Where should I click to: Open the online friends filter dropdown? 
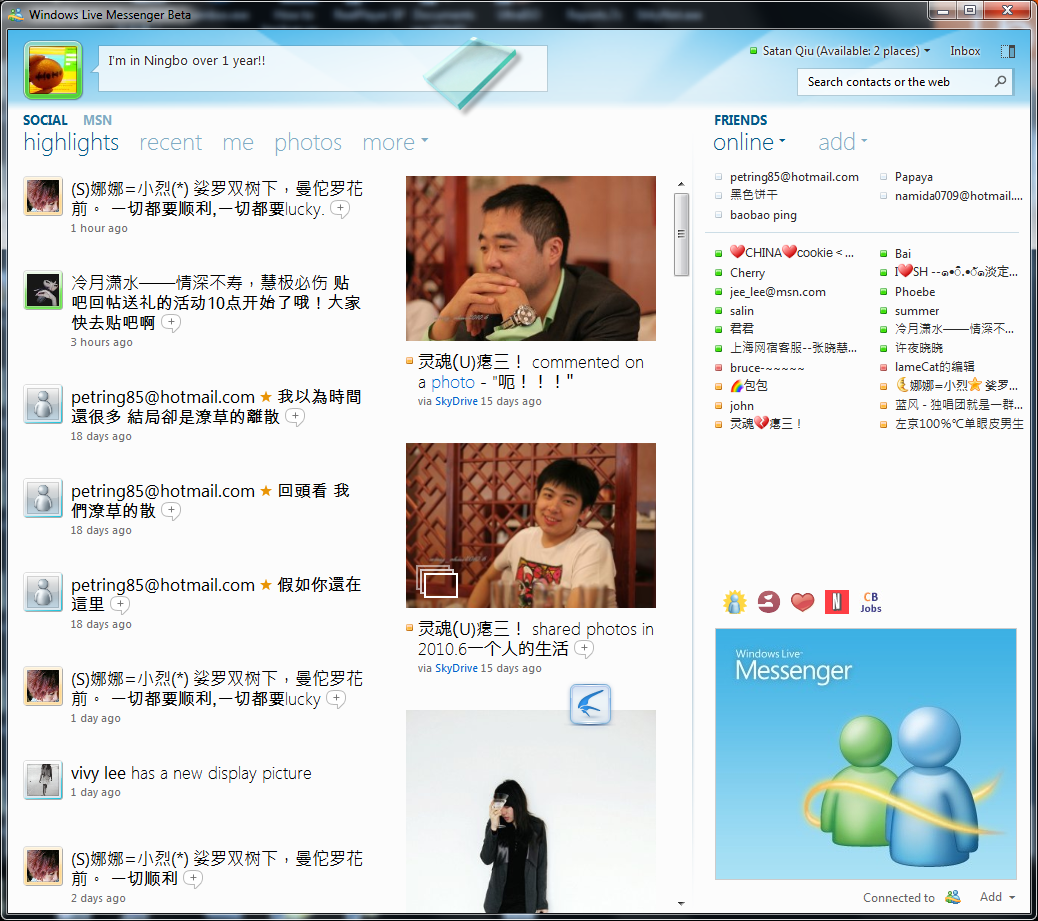749,142
